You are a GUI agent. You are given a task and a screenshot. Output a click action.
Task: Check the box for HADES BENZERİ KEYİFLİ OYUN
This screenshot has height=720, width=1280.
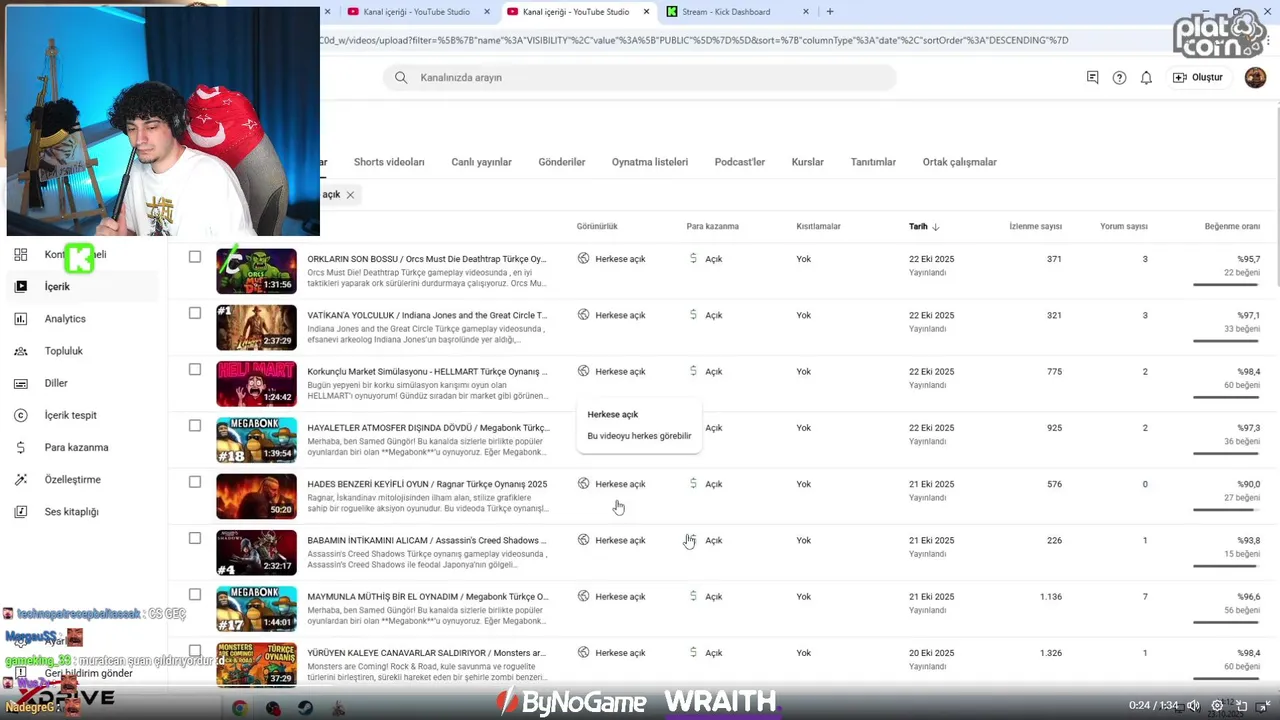pos(195,482)
